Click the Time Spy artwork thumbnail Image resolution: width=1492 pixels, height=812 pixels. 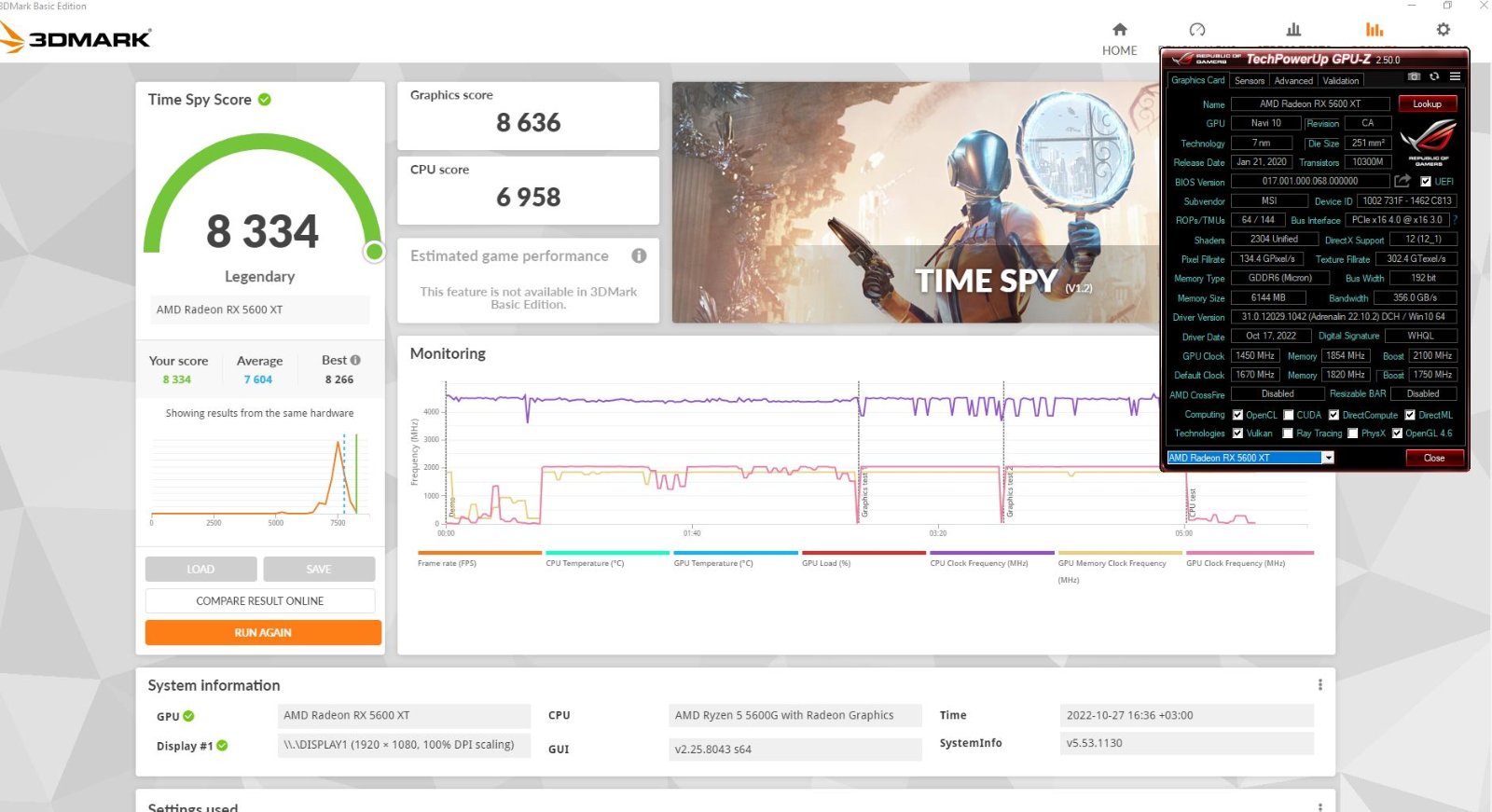pyautogui.click(x=916, y=202)
